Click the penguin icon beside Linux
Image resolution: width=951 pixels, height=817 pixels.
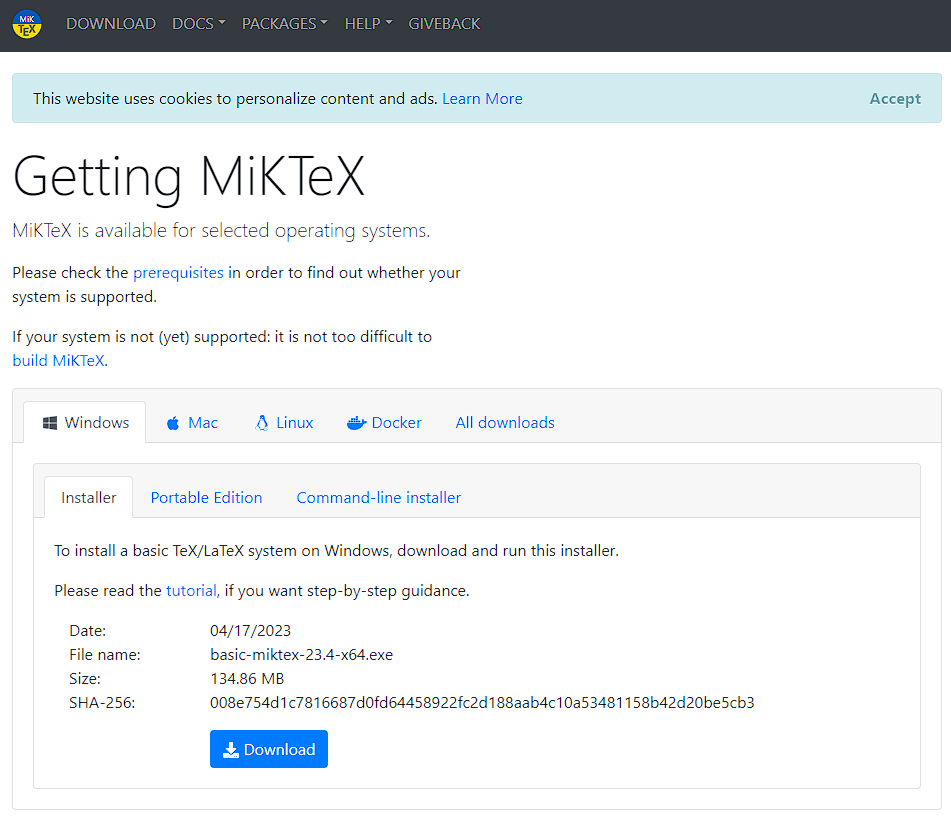point(262,423)
